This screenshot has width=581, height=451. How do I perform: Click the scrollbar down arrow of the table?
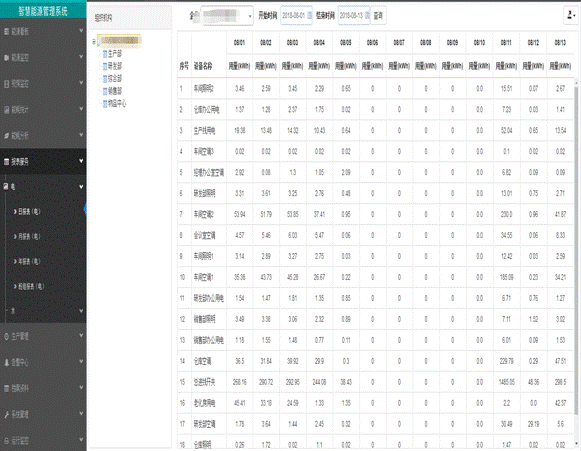point(576,443)
